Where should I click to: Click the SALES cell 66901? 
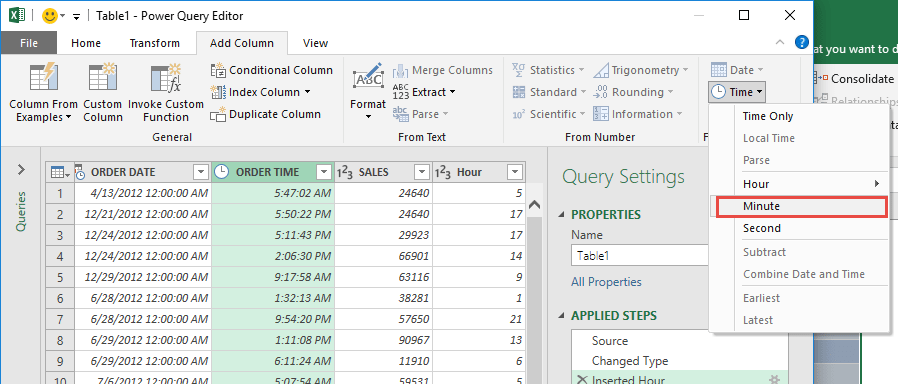(383, 256)
